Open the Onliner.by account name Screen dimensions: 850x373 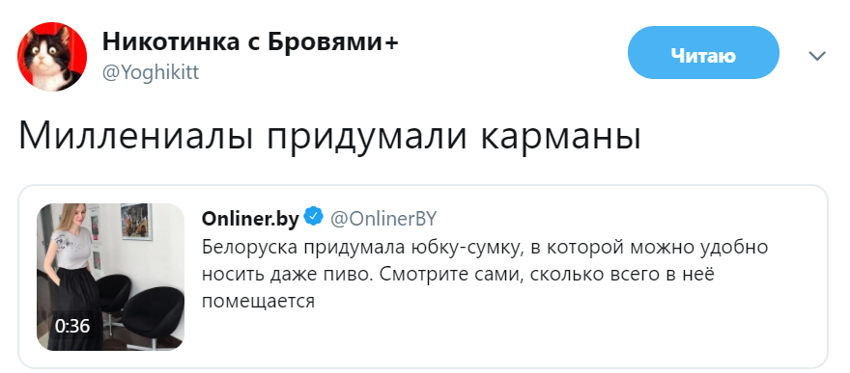tap(250, 218)
